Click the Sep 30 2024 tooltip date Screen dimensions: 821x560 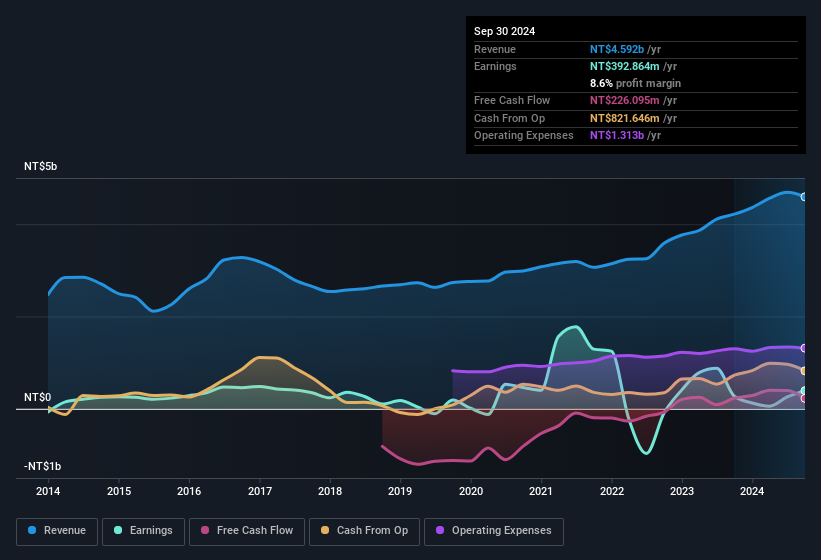pos(504,31)
